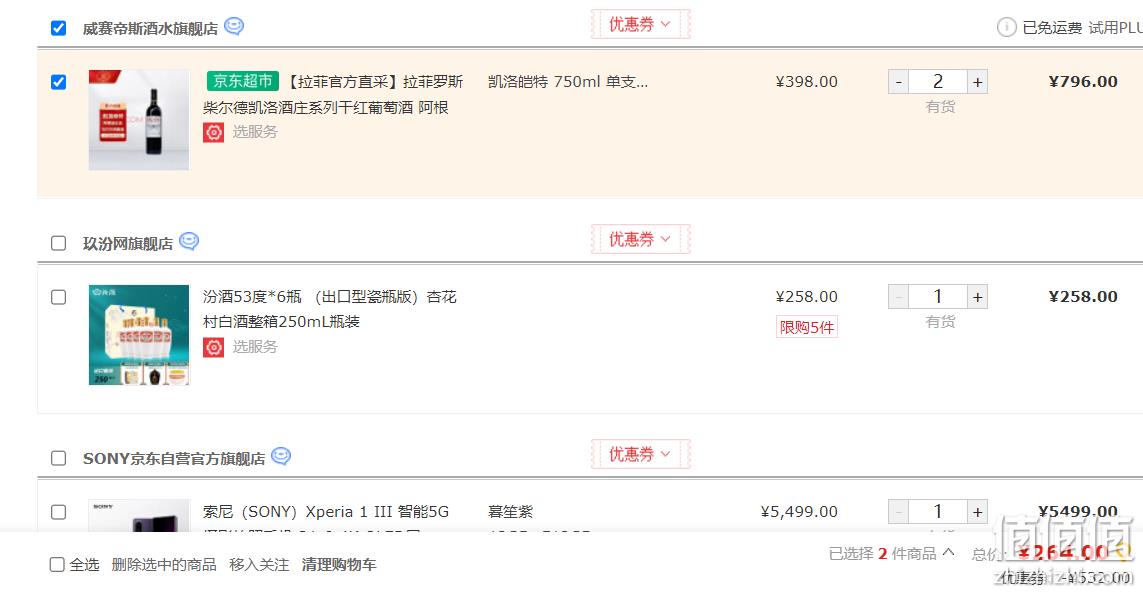Expand 优惠券 dropdown for 玖汾网旗舰店
The image size is (1143, 594).
point(640,239)
